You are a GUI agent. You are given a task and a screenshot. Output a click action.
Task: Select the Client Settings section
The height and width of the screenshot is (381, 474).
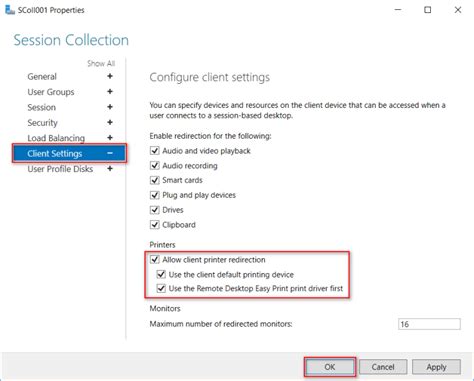[x=69, y=153]
